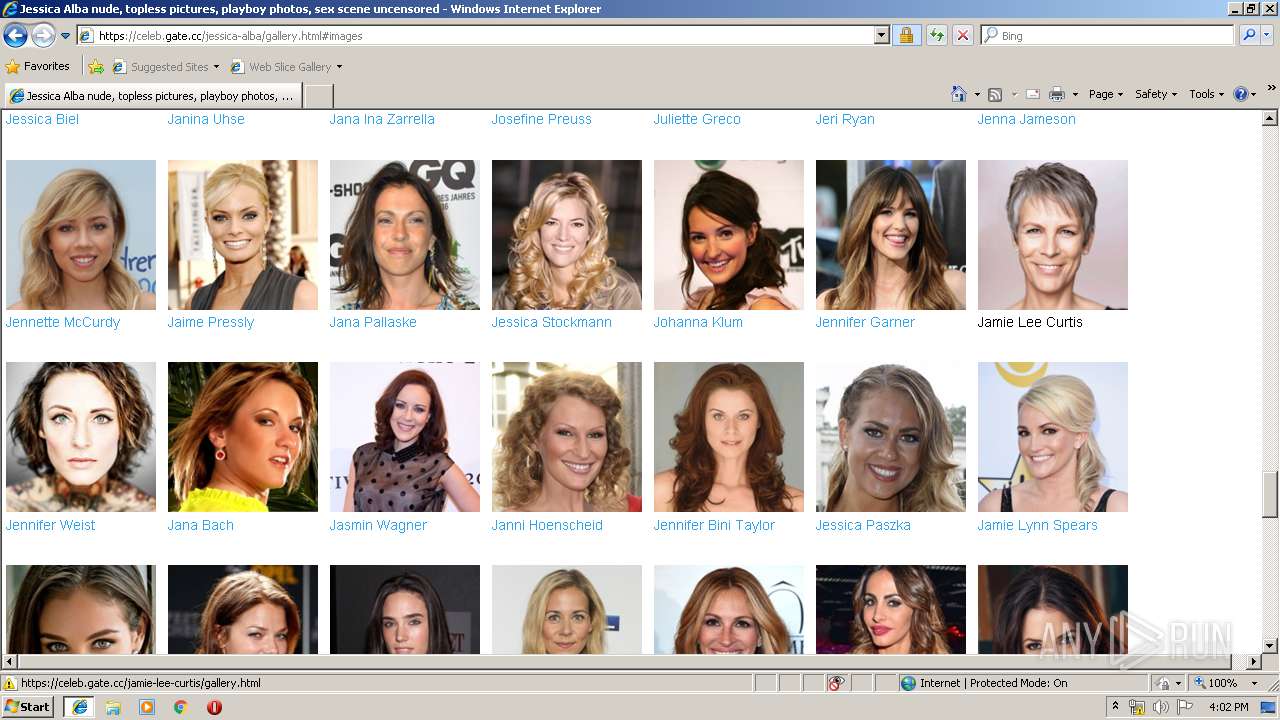The image size is (1280, 720).
Task: Click the popup blocker status bar icon
Action: pyautogui.click(x=836, y=683)
